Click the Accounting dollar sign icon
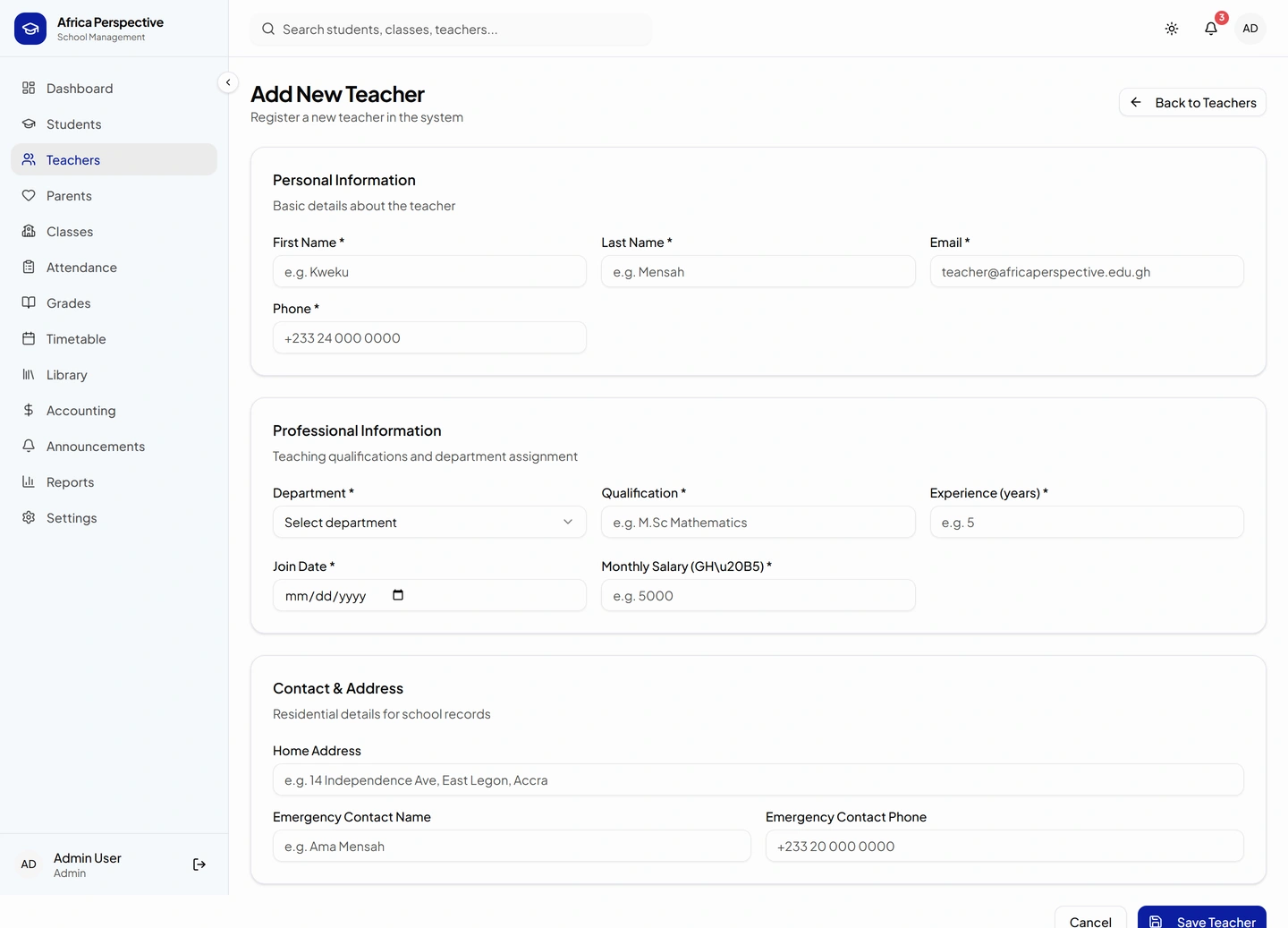Image resolution: width=1288 pixels, height=928 pixels. click(x=29, y=410)
